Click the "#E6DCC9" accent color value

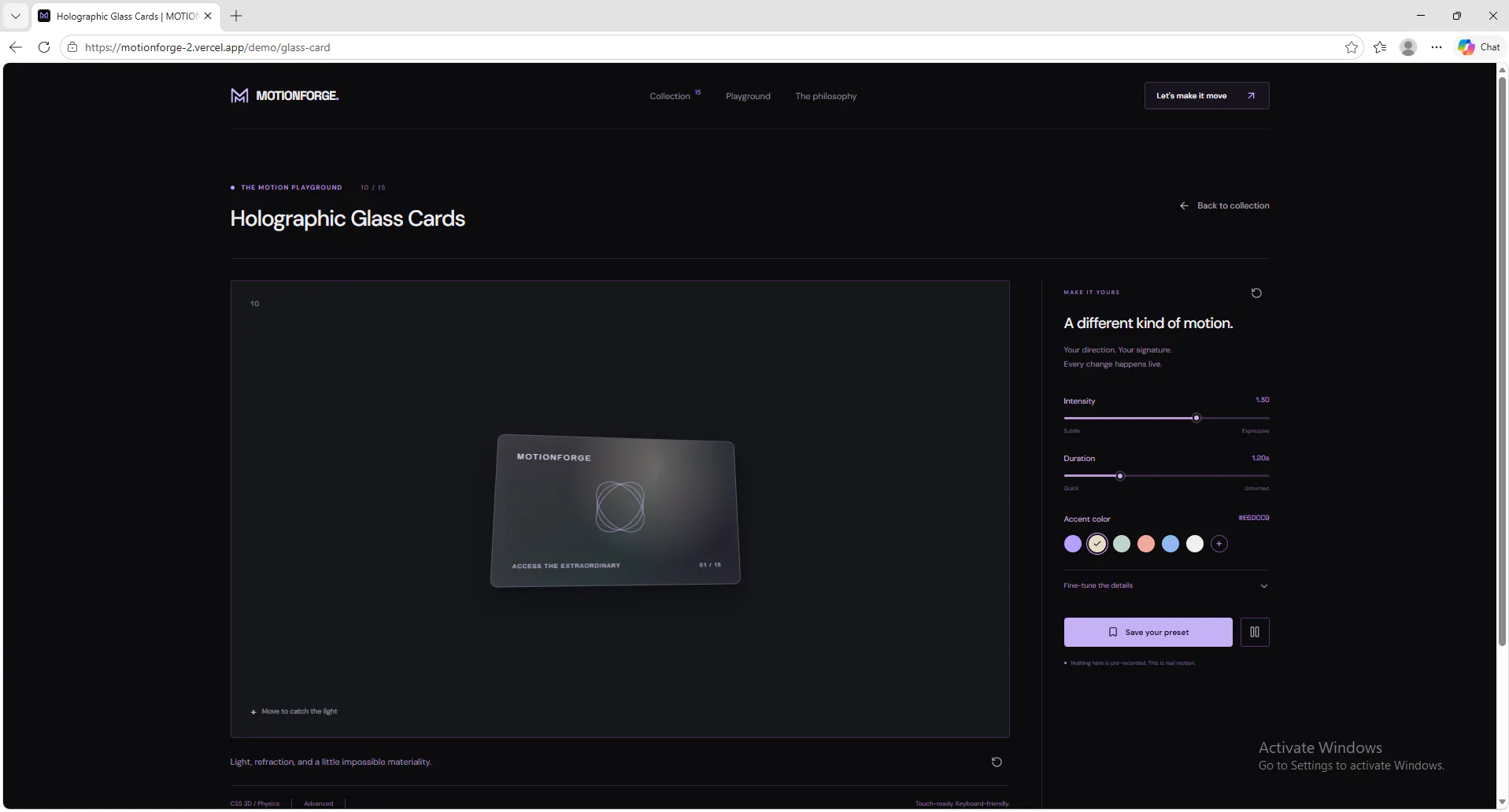point(1254,518)
